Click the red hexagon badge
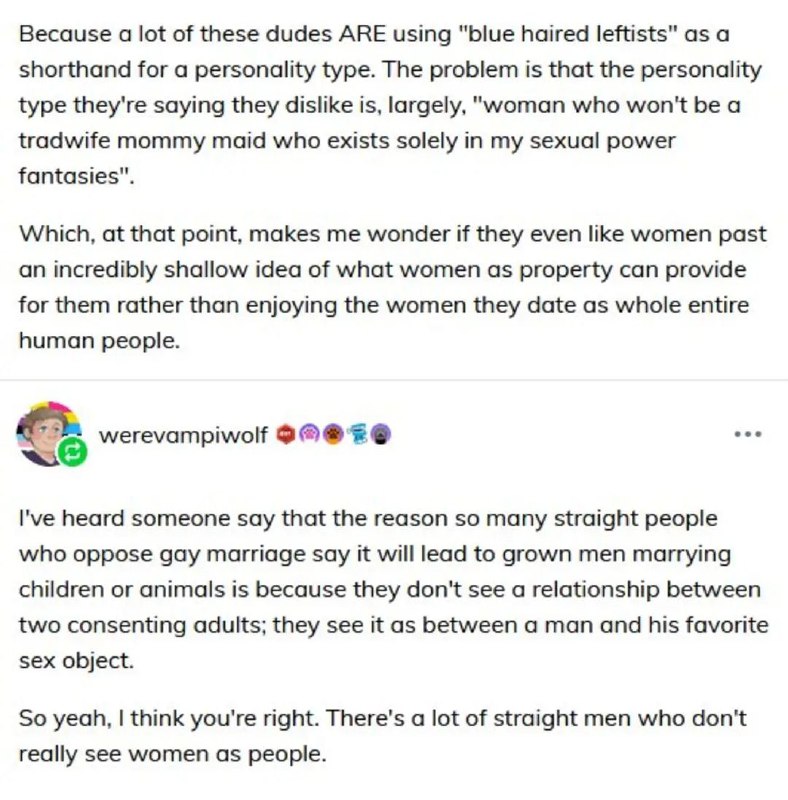788x800 pixels. [x=286, y=434]
